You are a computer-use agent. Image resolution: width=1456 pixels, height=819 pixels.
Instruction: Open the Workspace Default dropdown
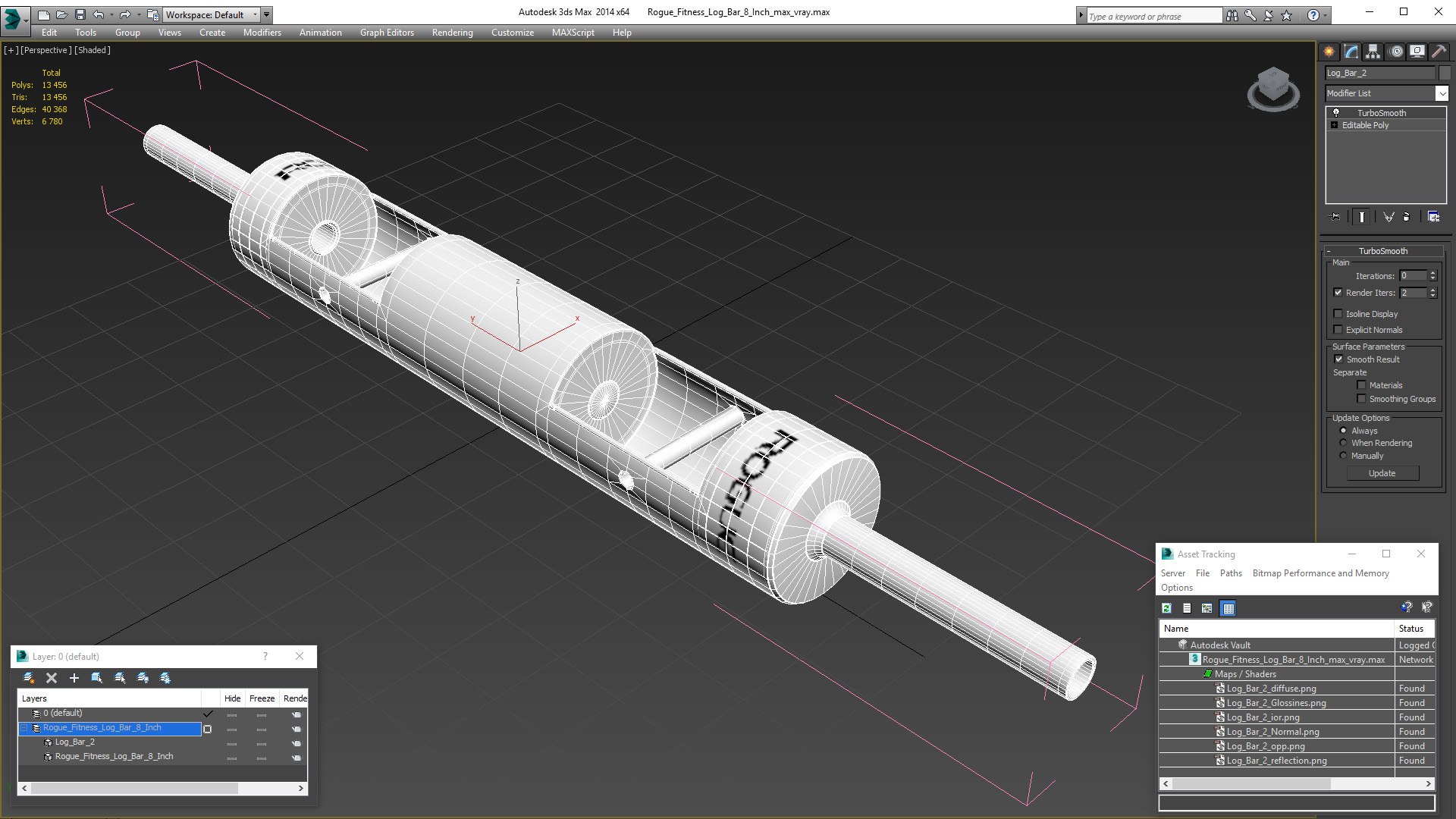coord(212,14)
